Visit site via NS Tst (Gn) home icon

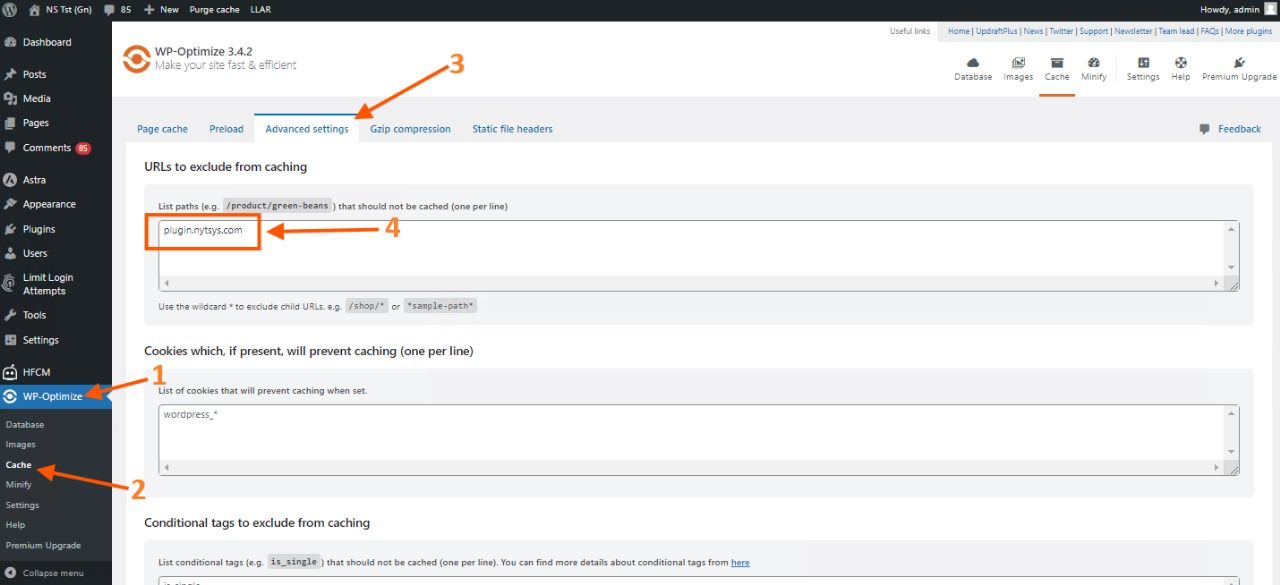click(x=35, y=9)
